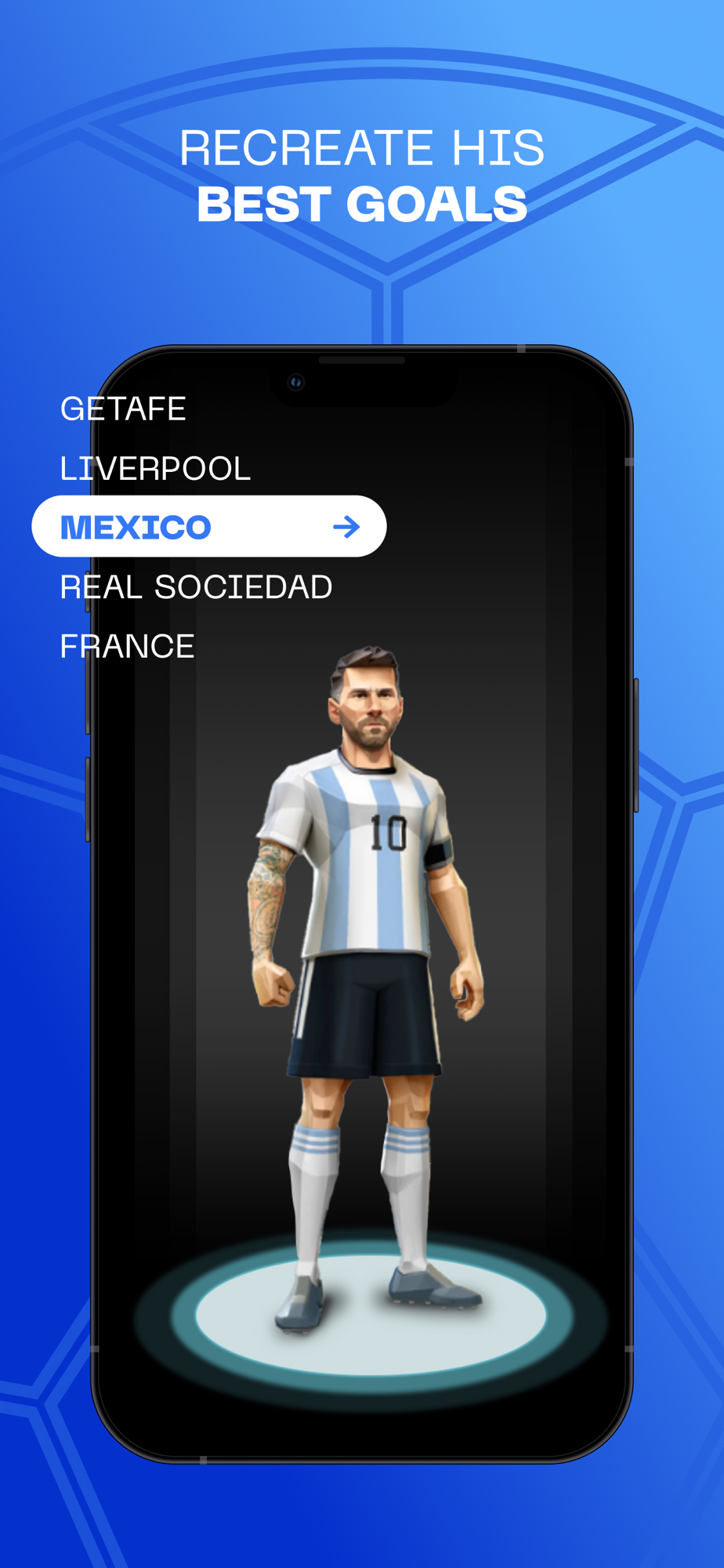
Task: Select GETAFE in the goals list
Action: point(123,408)
